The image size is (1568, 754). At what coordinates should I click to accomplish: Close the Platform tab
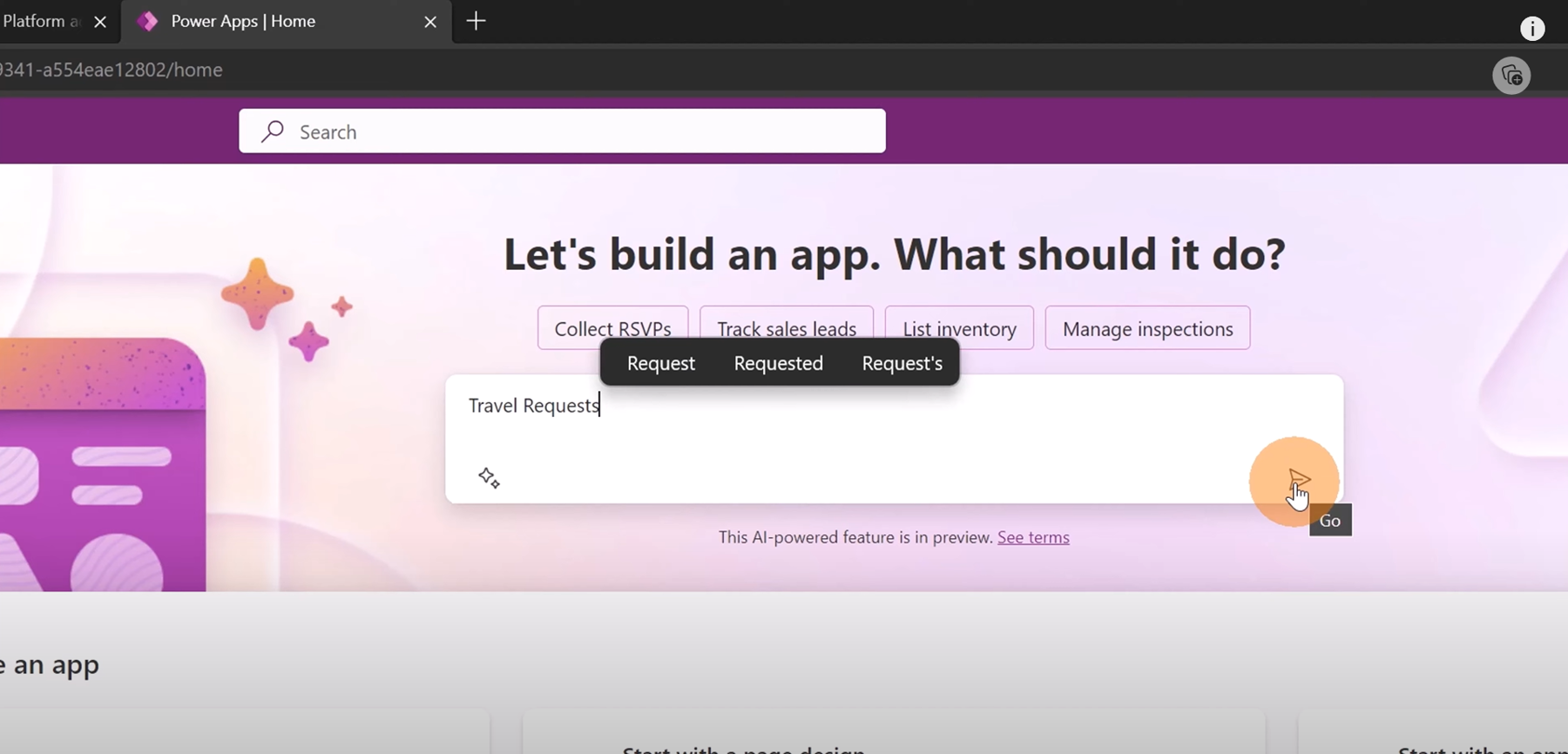click(100, 22)
